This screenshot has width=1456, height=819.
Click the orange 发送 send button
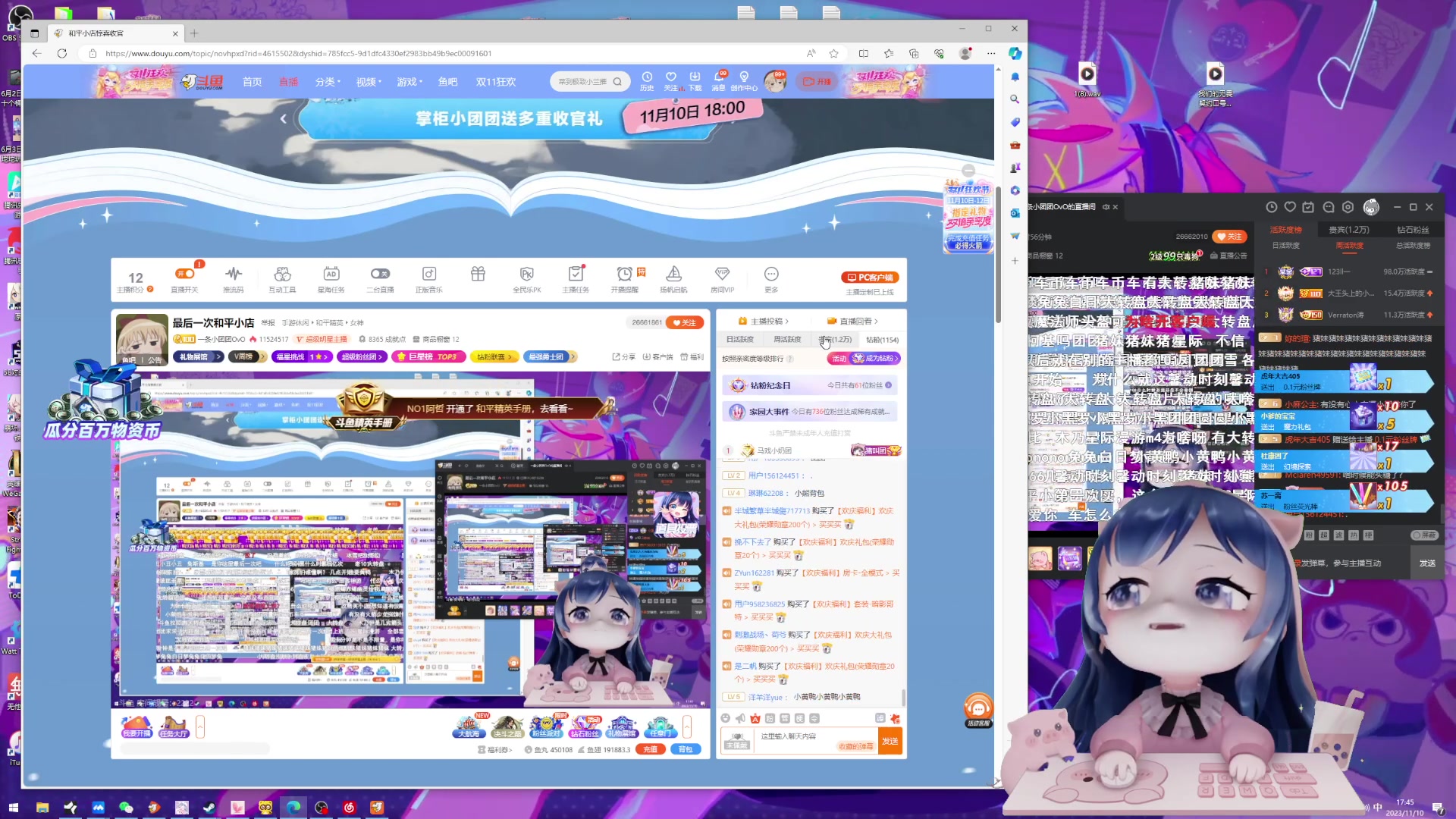890,741
